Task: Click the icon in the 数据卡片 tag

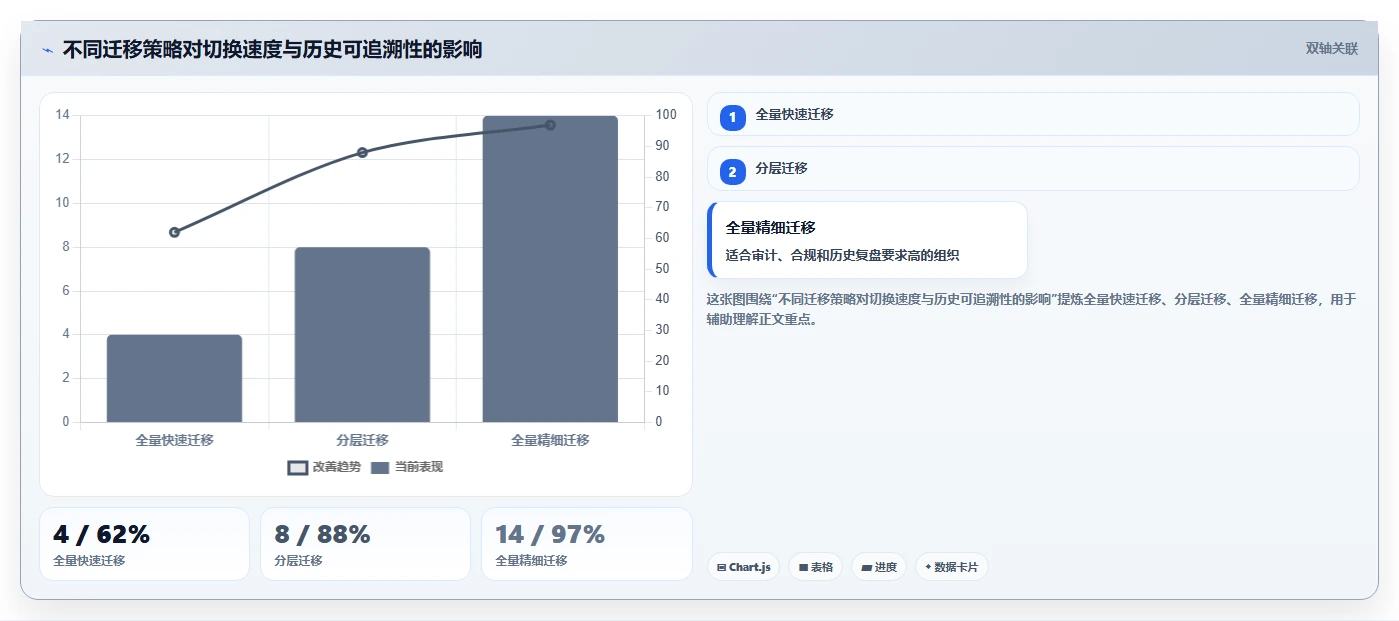Action: tap(929, 568)
